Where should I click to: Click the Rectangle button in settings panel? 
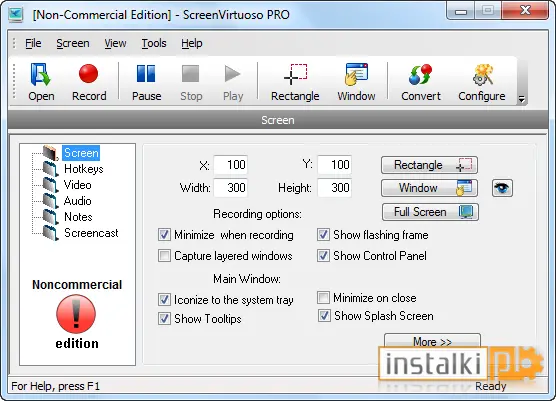429,165
